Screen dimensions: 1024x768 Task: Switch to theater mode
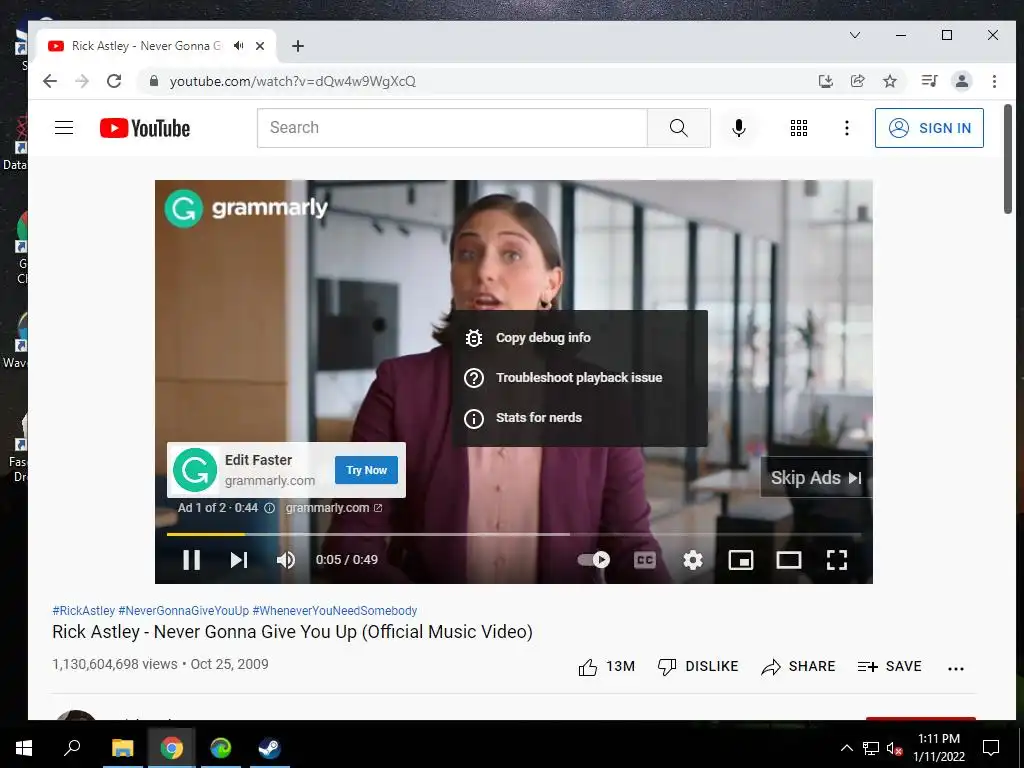(789, 560)
